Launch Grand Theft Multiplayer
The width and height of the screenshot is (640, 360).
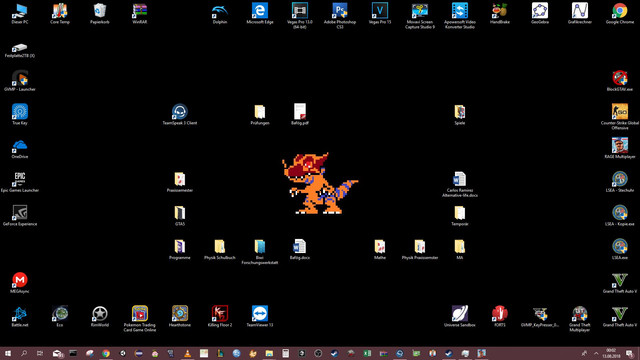coord(580,318)
